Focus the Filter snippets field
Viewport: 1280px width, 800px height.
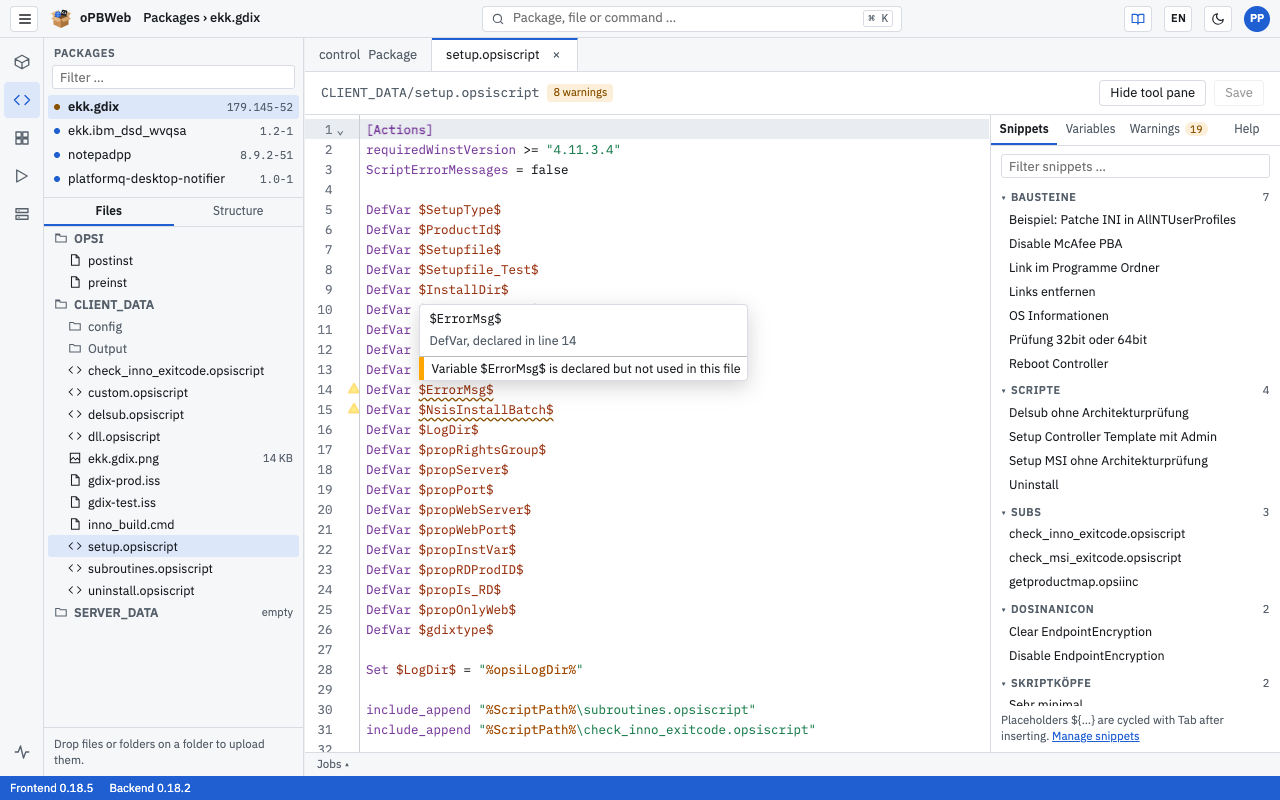click(1135, 166)
